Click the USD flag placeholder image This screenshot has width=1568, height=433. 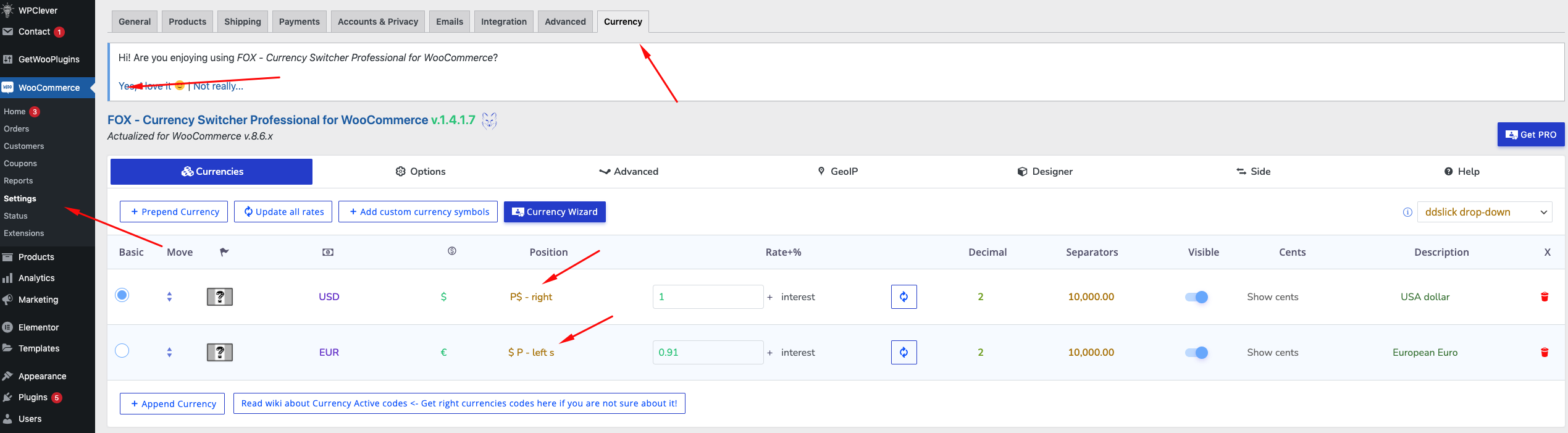click(219, 296)
